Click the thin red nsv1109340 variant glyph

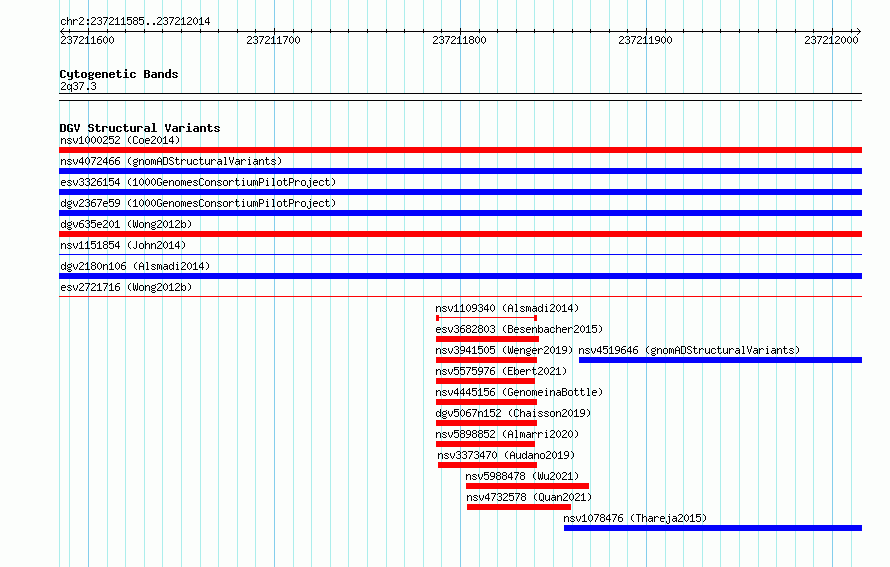(486, 318)
